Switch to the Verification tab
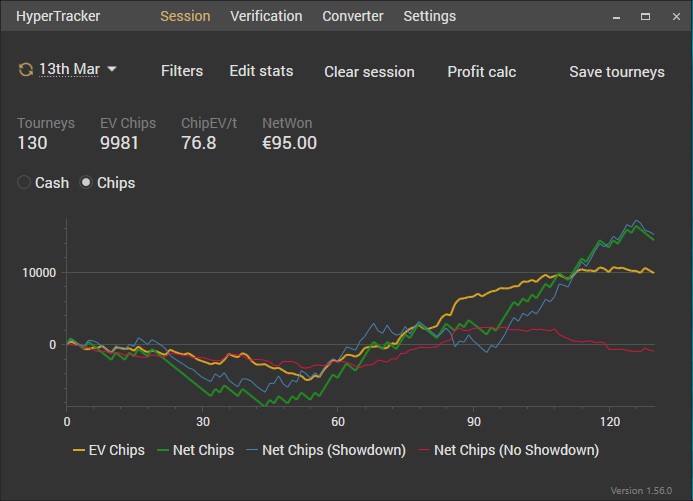This screenshot has height=501, width=693. click(x=266, y=16)
